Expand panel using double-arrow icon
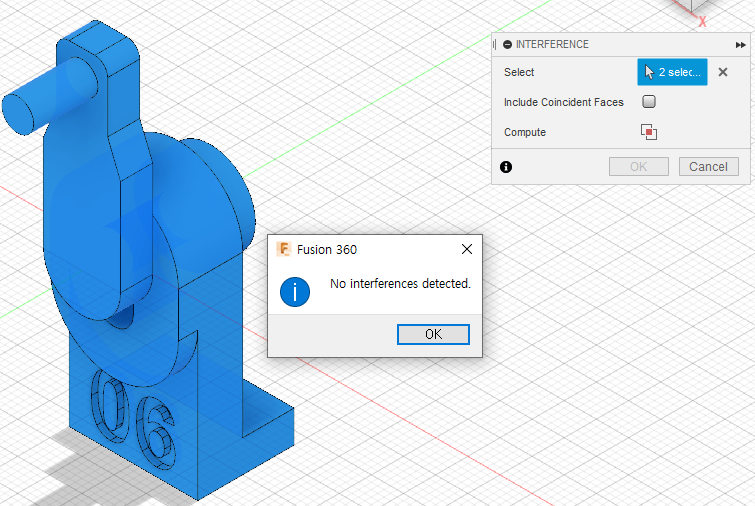Viewport: 755px width, 506px height. point(741,45)
